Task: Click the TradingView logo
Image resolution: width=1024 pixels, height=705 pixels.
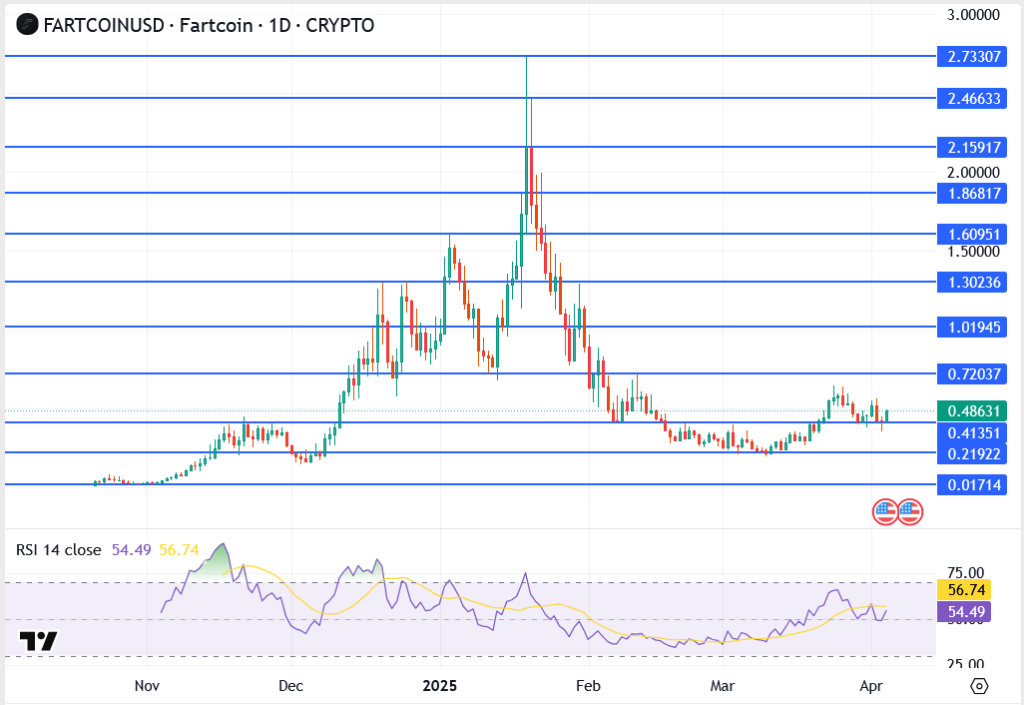Action: [38, 641]
